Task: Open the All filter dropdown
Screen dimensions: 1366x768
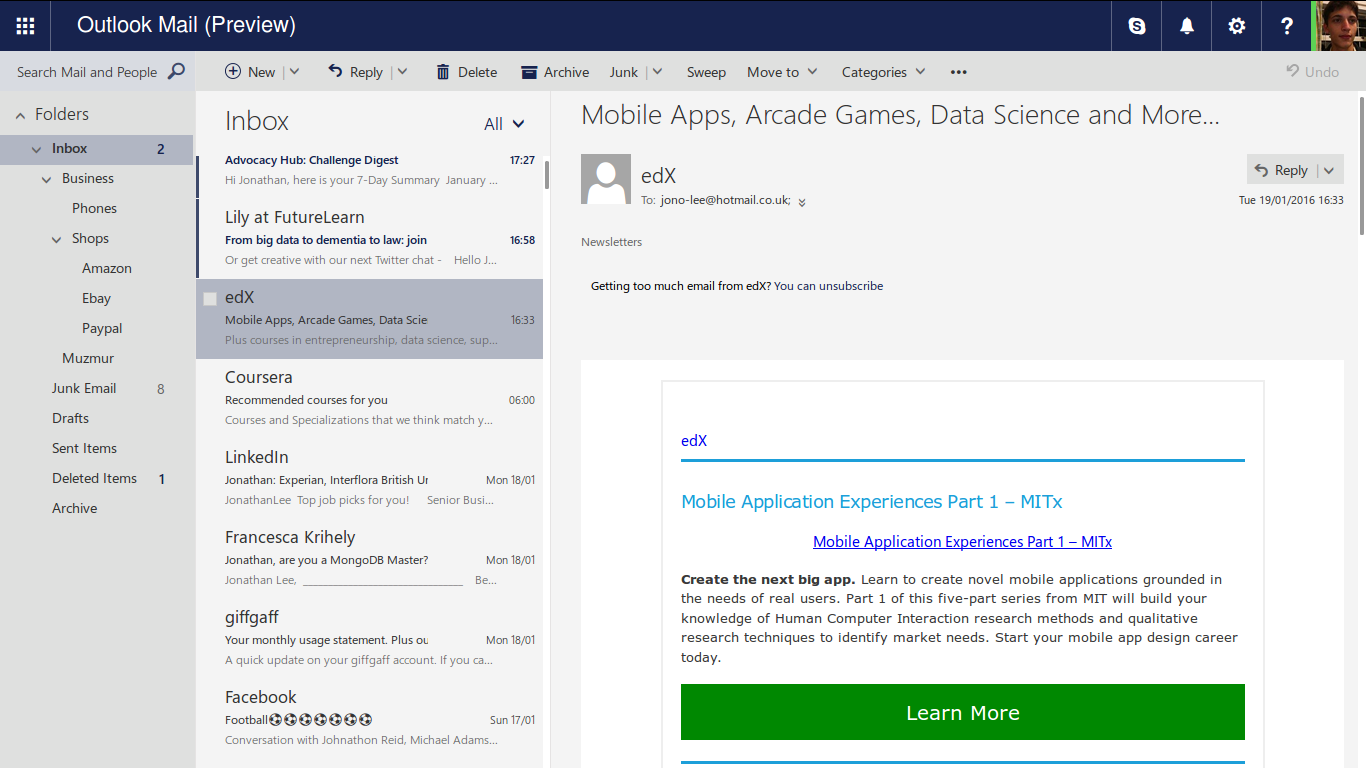Action: point(504,124)
